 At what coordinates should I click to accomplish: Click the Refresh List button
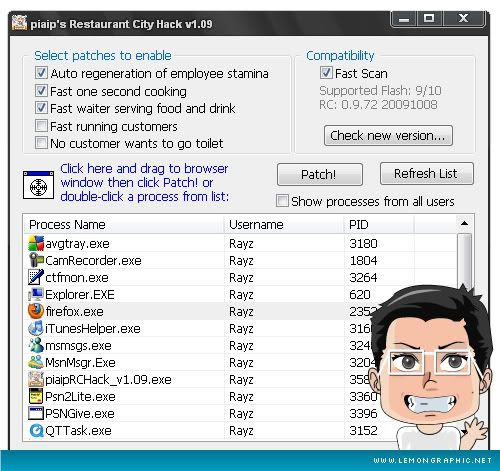pos(427,174)
